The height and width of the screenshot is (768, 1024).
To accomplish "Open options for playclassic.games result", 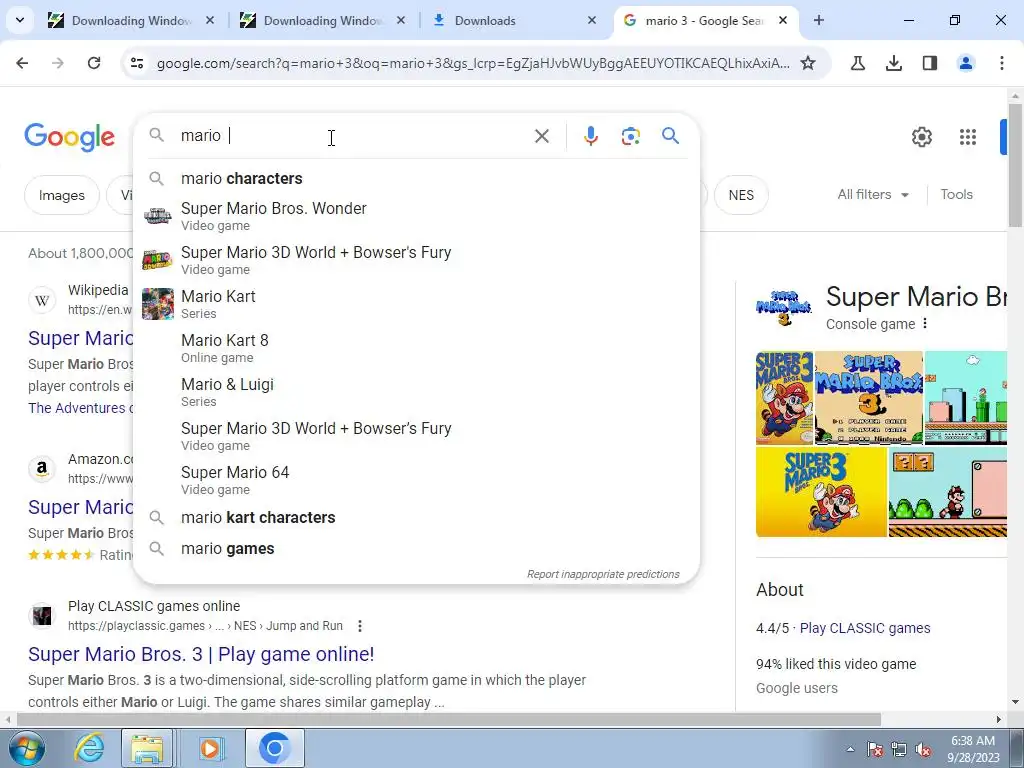I will pos(360,626).
